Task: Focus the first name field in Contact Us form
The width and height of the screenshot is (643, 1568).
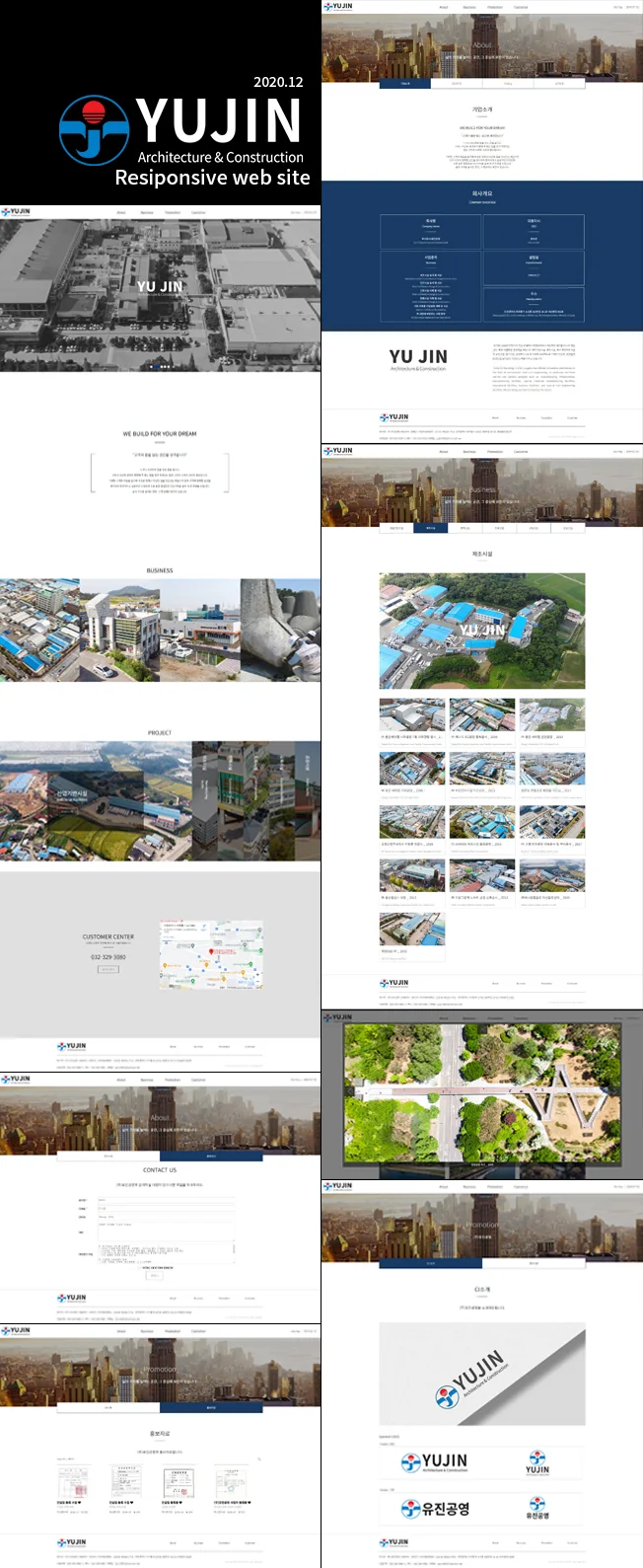Action: coord(166,1200)
